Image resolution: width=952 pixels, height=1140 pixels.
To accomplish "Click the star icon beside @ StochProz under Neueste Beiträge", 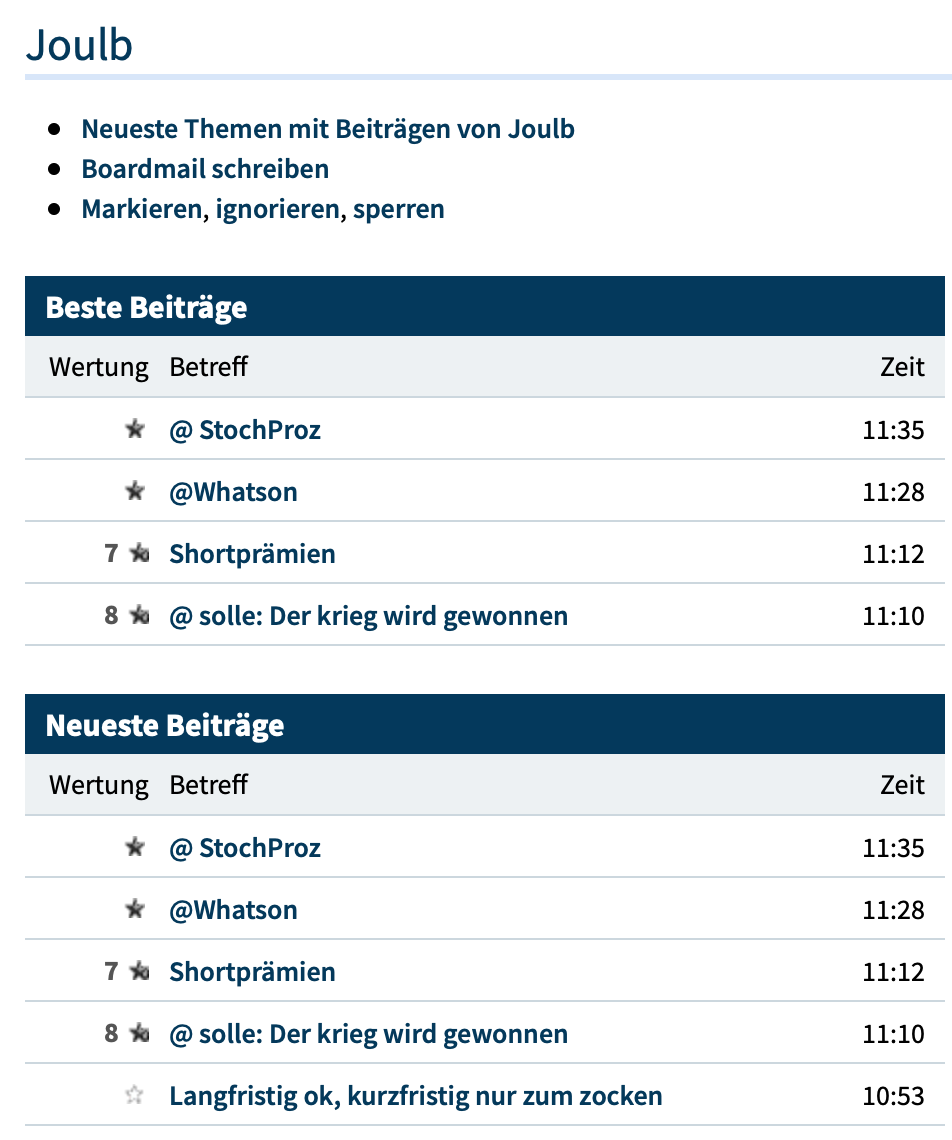I will tap(136, 847).
